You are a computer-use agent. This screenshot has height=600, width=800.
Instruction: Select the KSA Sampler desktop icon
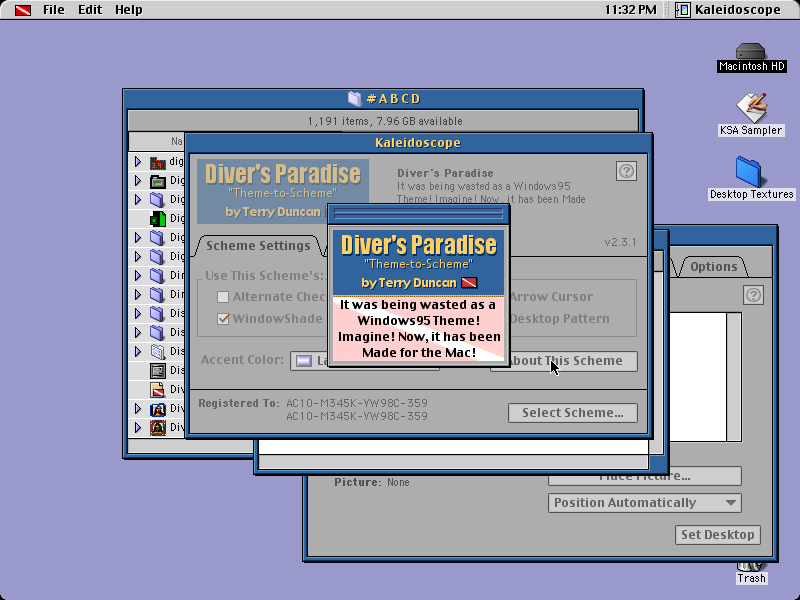pos(751,108)
